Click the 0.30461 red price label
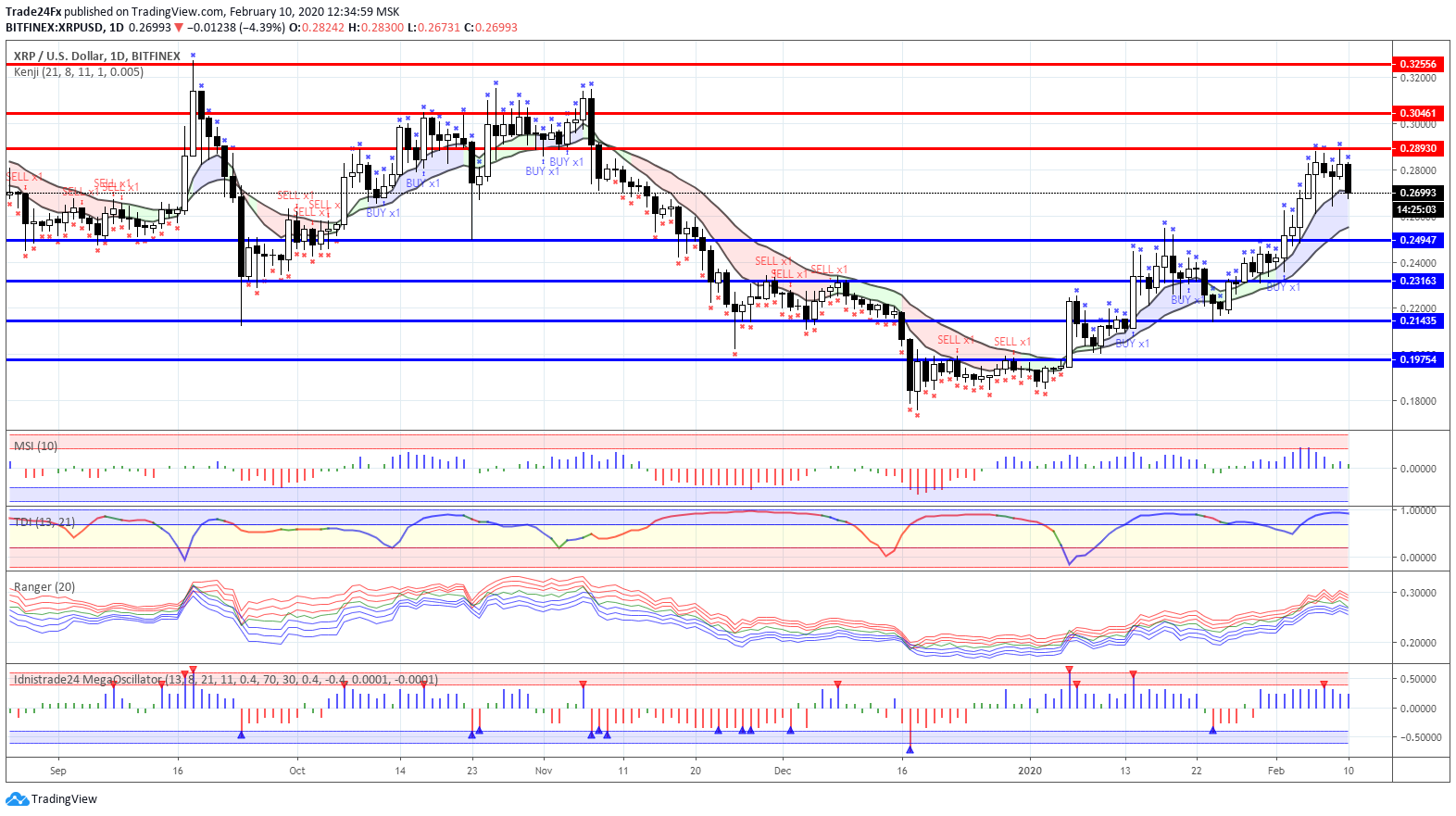This screenshot has height=816, width=1456. tap(1418, 113)
